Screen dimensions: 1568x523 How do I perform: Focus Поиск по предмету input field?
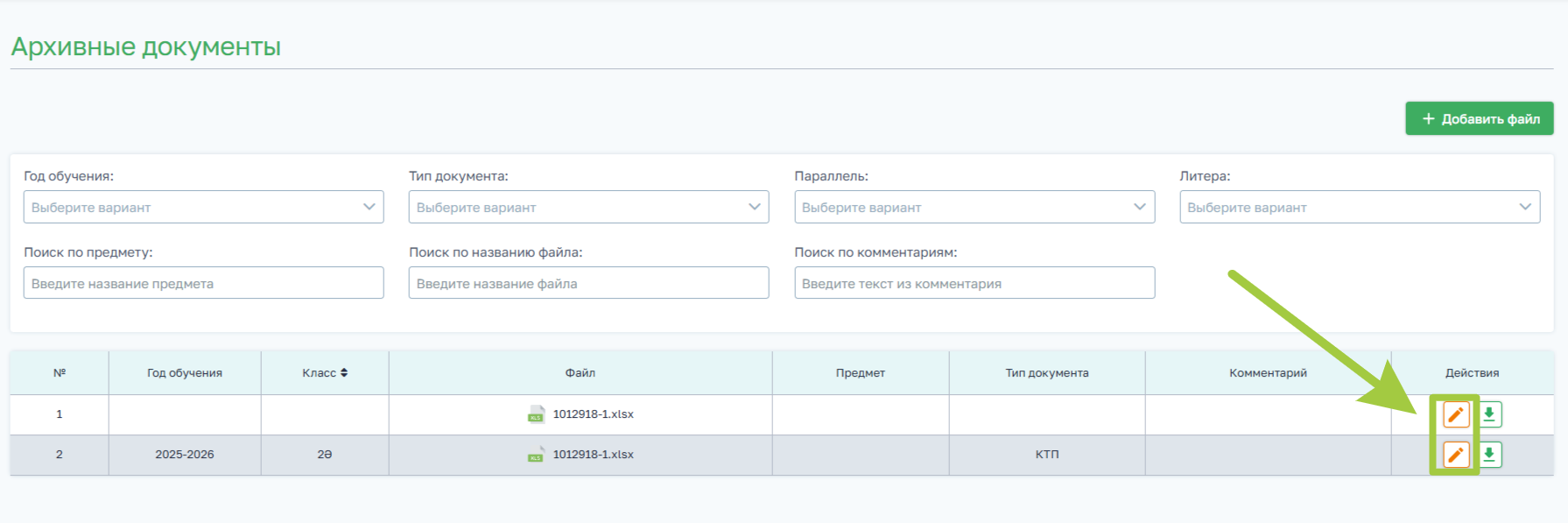pos(203,283)
